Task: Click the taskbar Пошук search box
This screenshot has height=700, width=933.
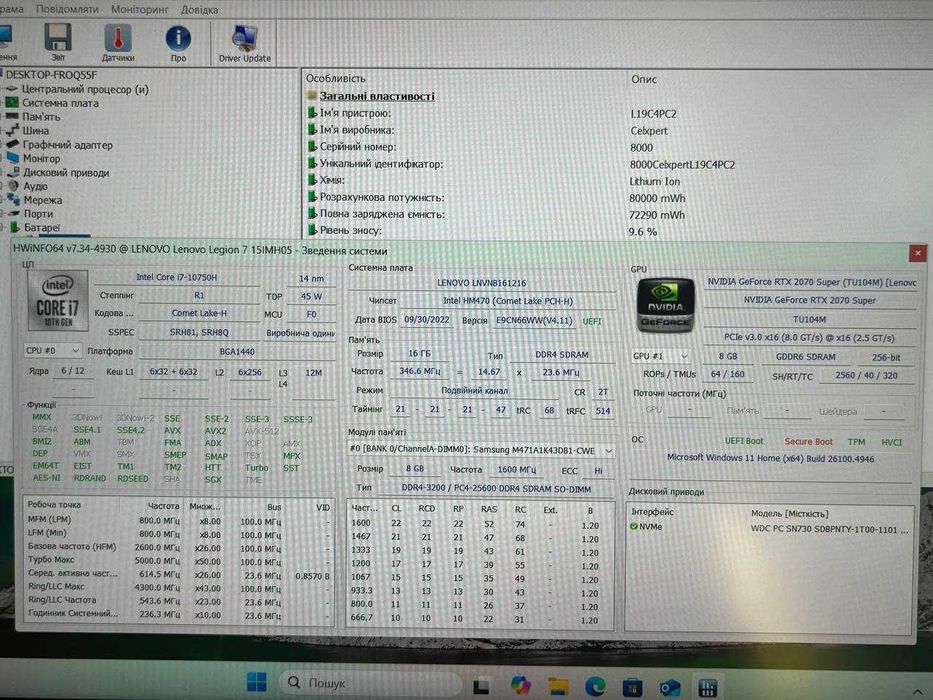Action: pos(370,683)
